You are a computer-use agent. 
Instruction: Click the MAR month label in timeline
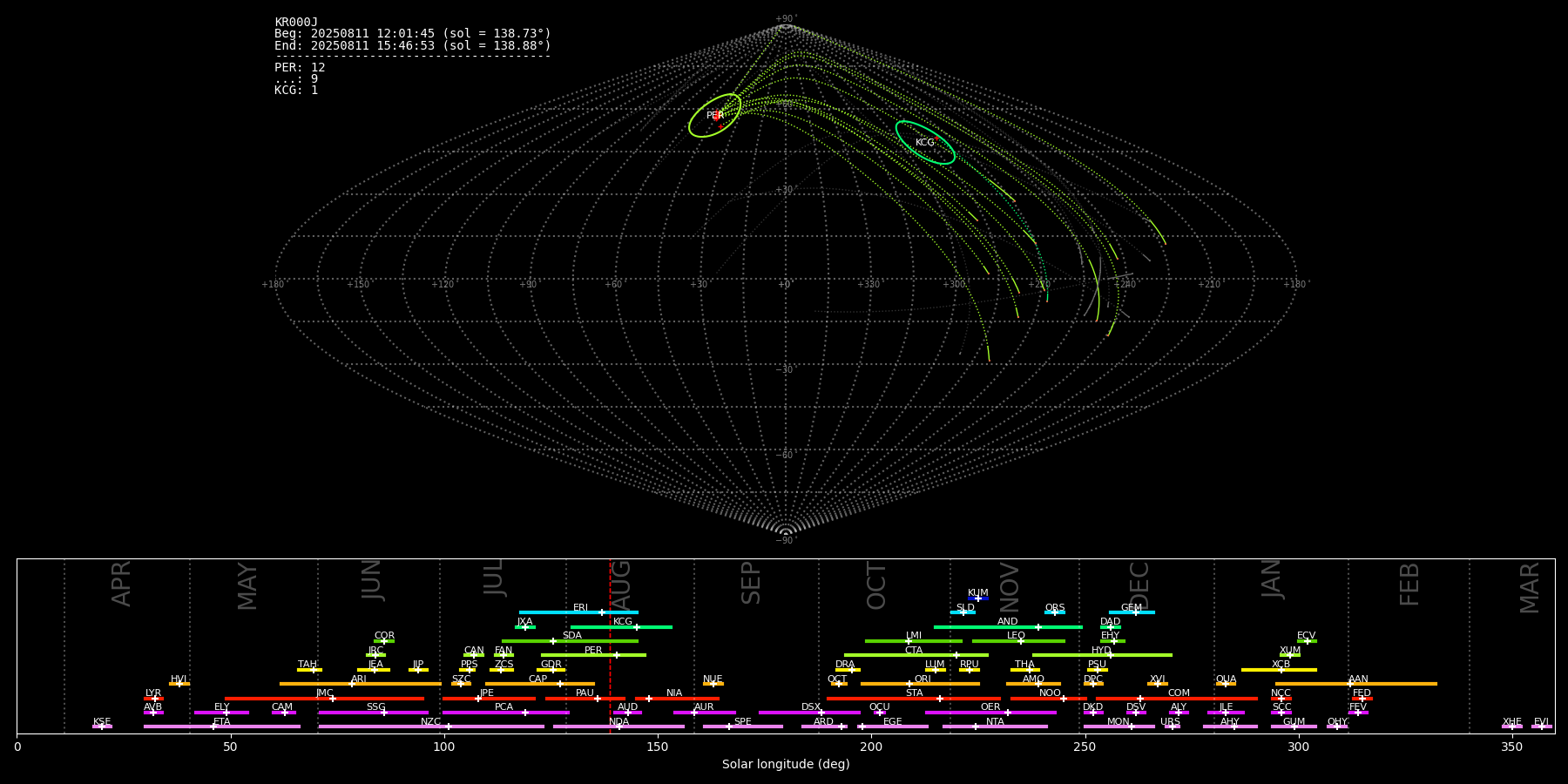click(1530, 588)
